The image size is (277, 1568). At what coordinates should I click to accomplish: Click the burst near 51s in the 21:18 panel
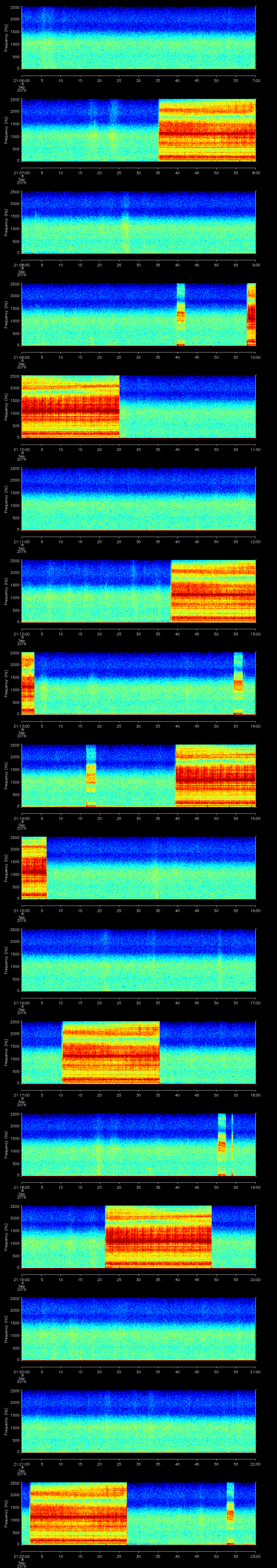click(x=222, y=1144)
